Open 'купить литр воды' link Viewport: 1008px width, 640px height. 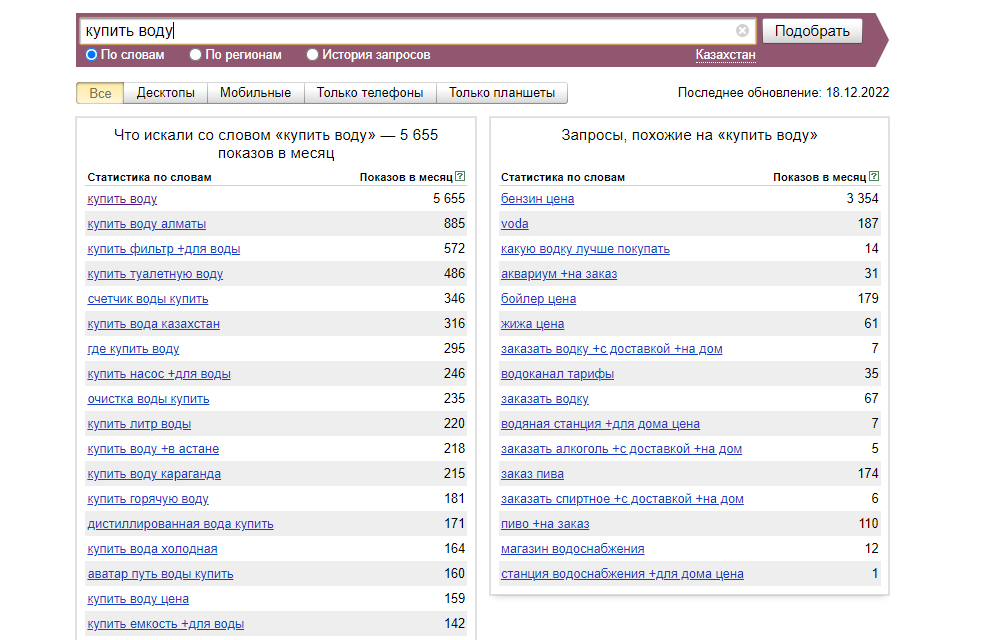[139, 425]
